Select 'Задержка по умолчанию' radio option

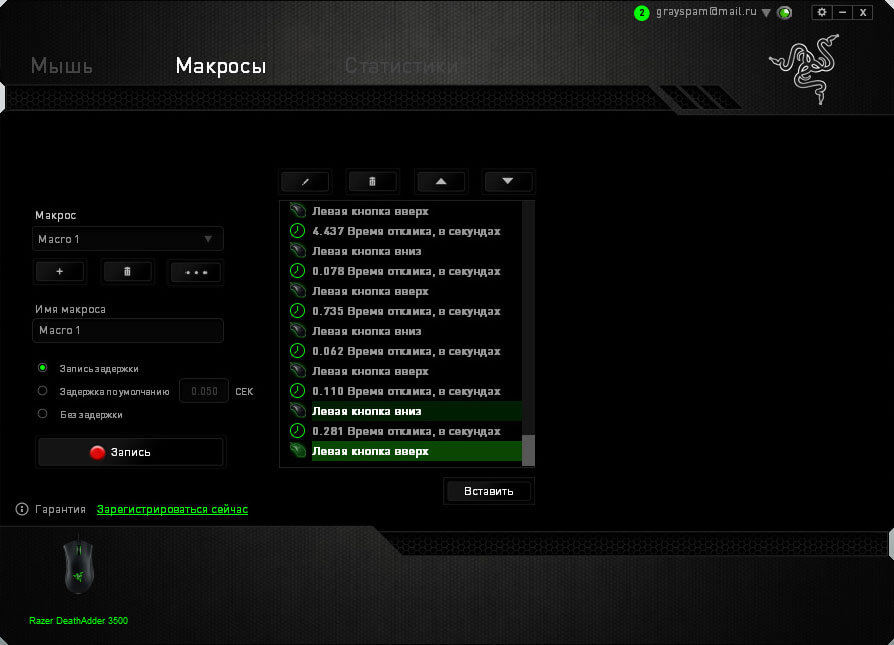pyautogui.click(x=42, y=391)
